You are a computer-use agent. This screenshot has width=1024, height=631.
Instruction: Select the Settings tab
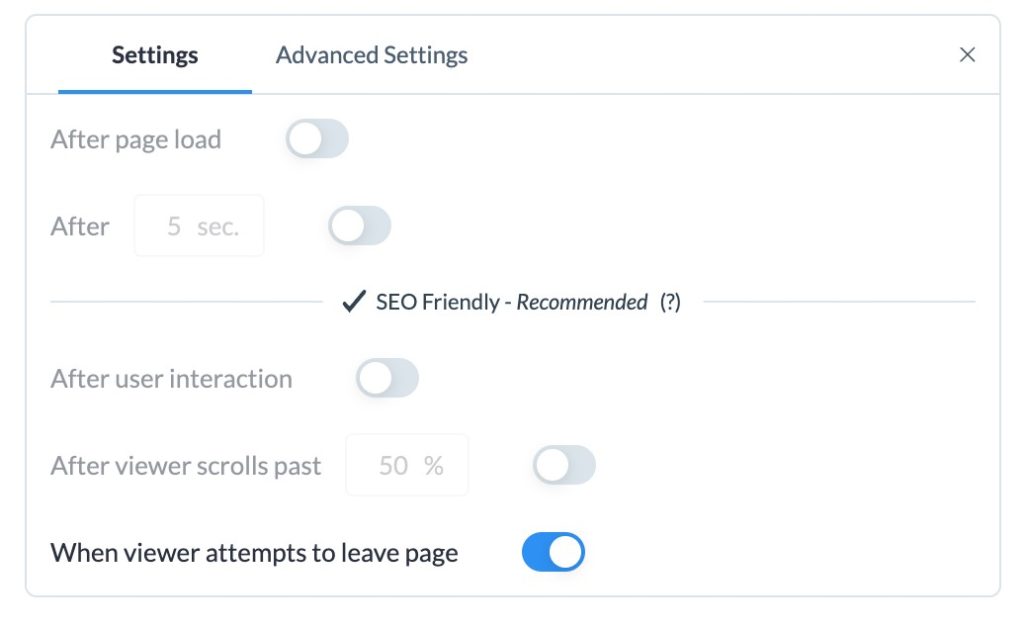155,55
